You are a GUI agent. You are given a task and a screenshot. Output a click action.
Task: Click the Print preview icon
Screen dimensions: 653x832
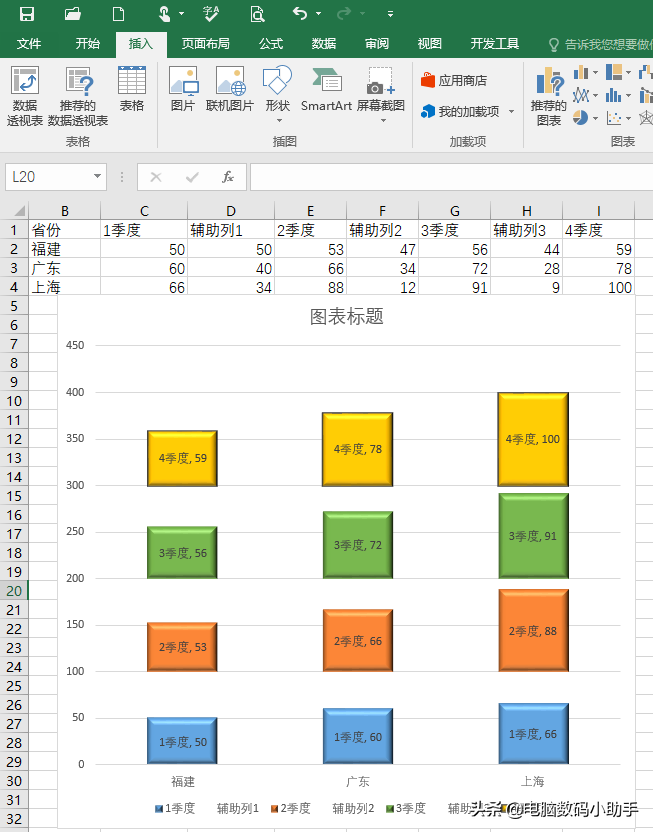(x=257, y=14)
